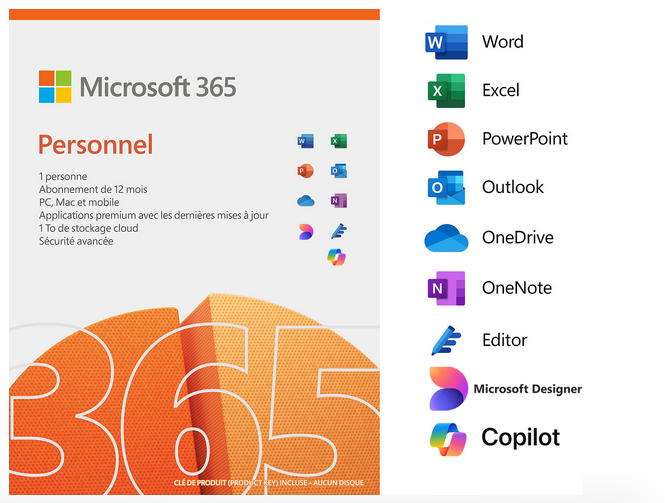
Task: Select the large OneNote icon
Action: (445, 288)
